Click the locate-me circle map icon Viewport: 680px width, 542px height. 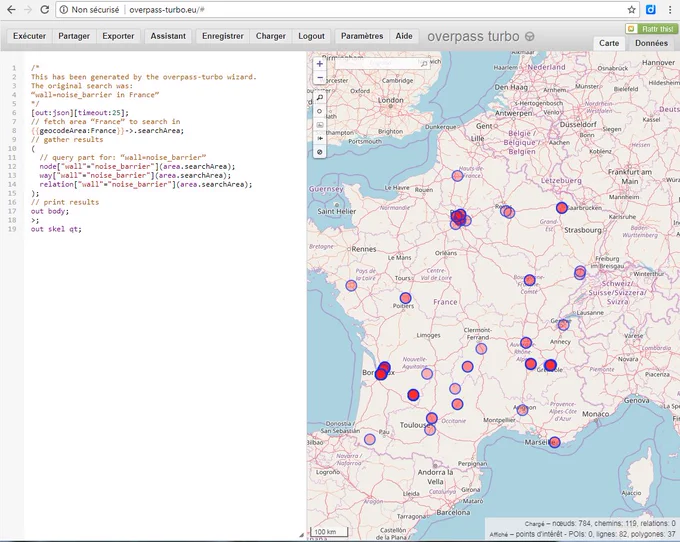pyautogui.click(x=320, y=111)
